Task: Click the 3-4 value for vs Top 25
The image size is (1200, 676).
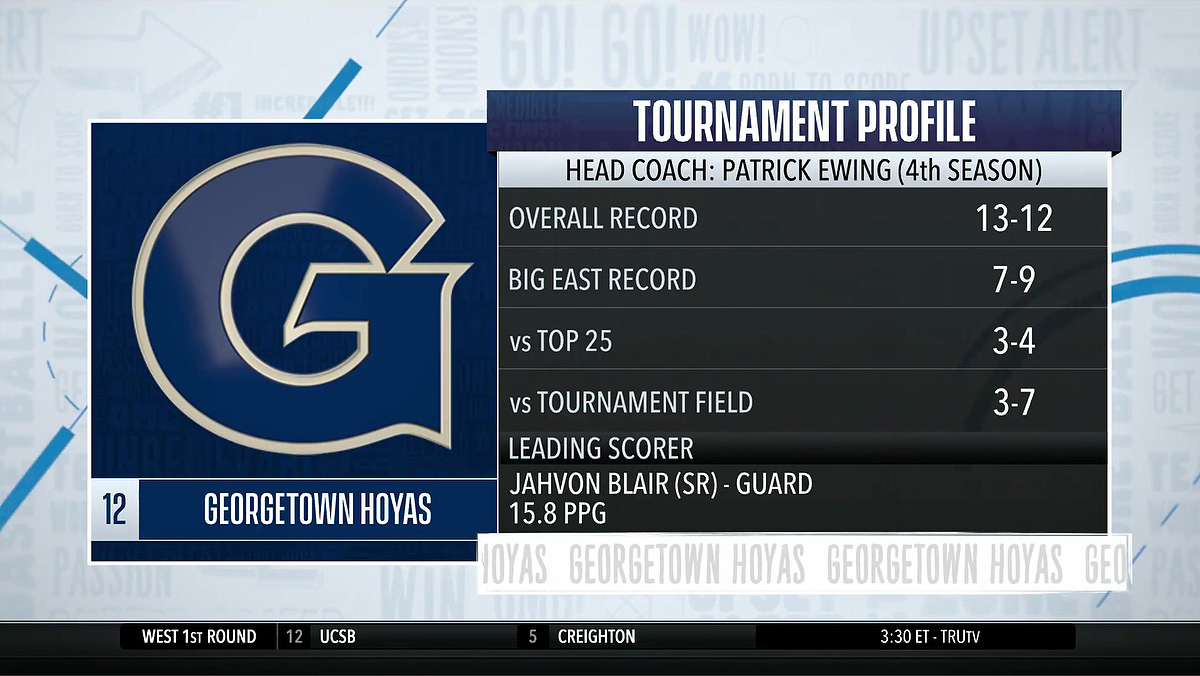Action: [x=1014, y=341]
